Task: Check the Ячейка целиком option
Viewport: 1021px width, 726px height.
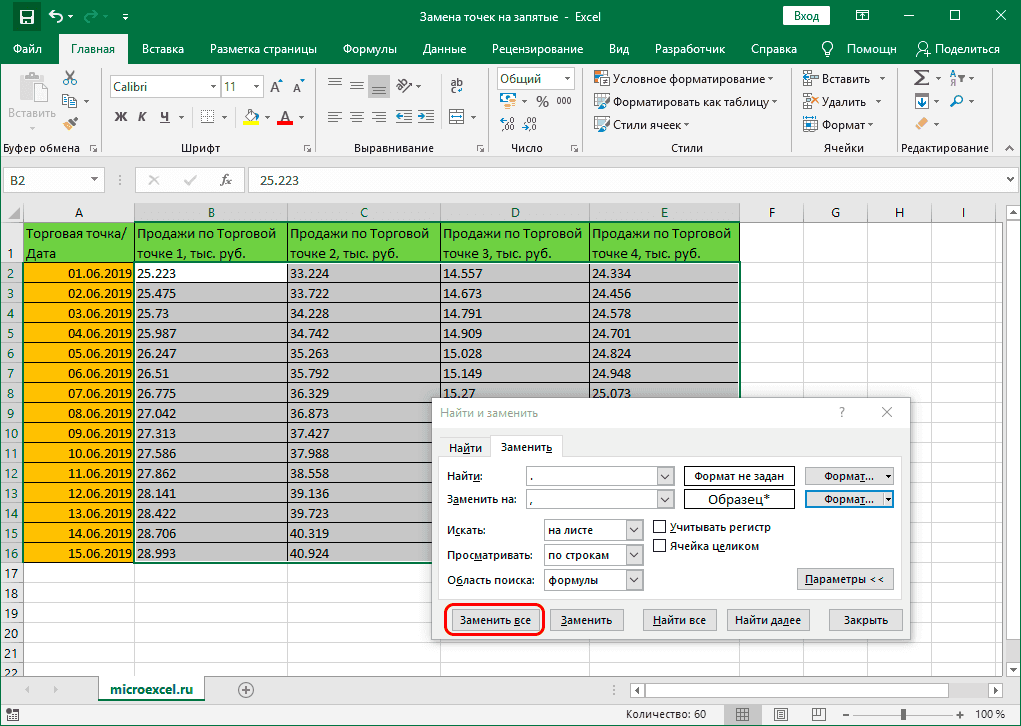Action: click(x=658, y=546)
